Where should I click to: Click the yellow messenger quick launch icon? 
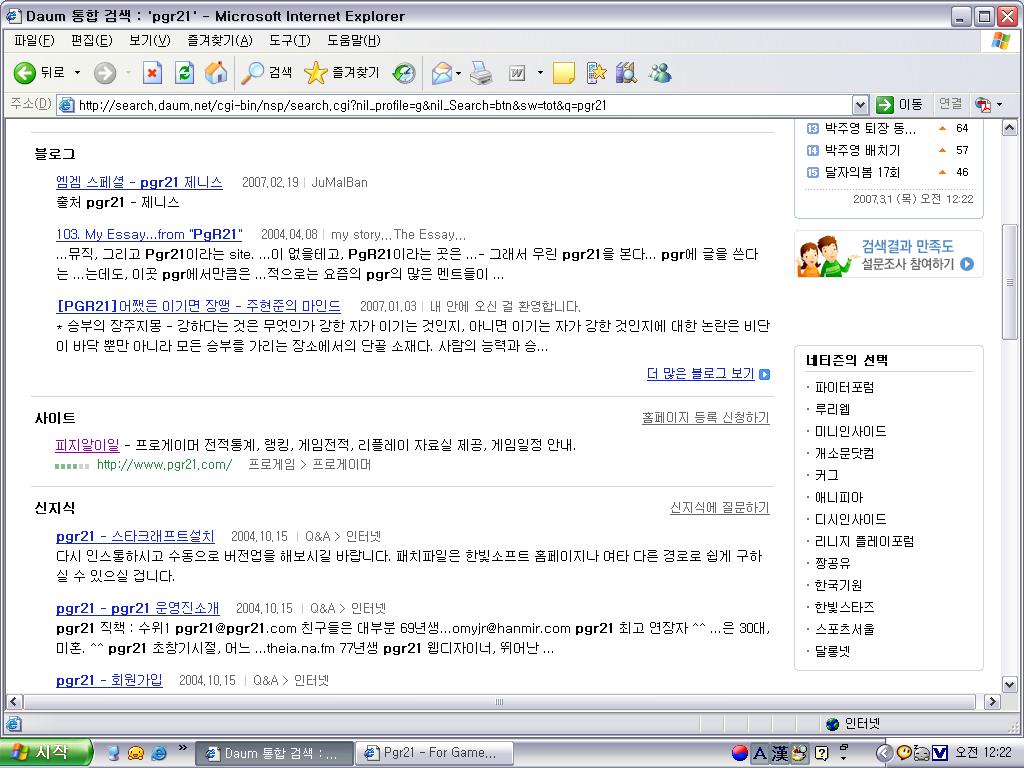[x=136, y=753]
